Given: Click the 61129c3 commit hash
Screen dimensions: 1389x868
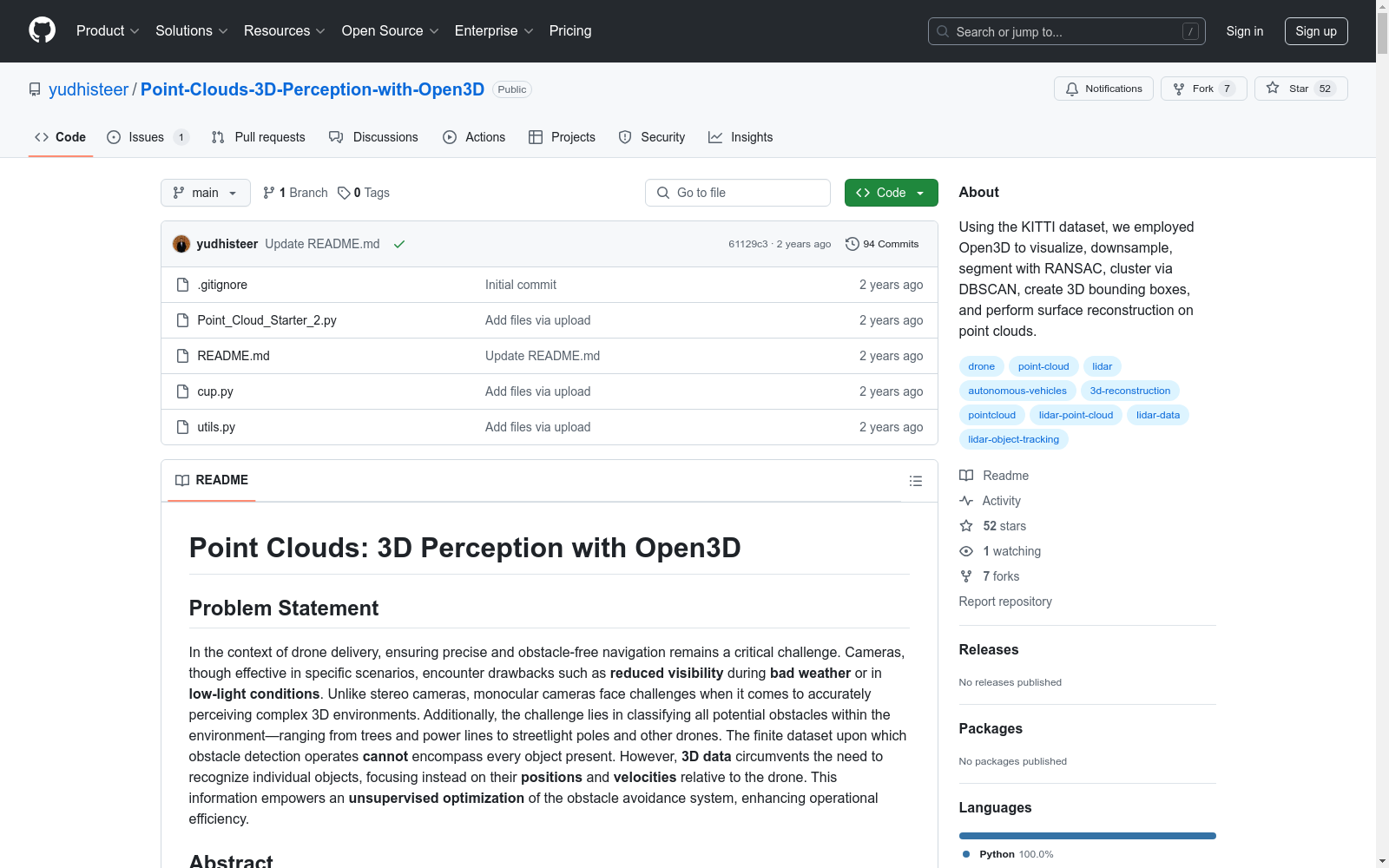Looking at the screenshot, I should 748,244.
